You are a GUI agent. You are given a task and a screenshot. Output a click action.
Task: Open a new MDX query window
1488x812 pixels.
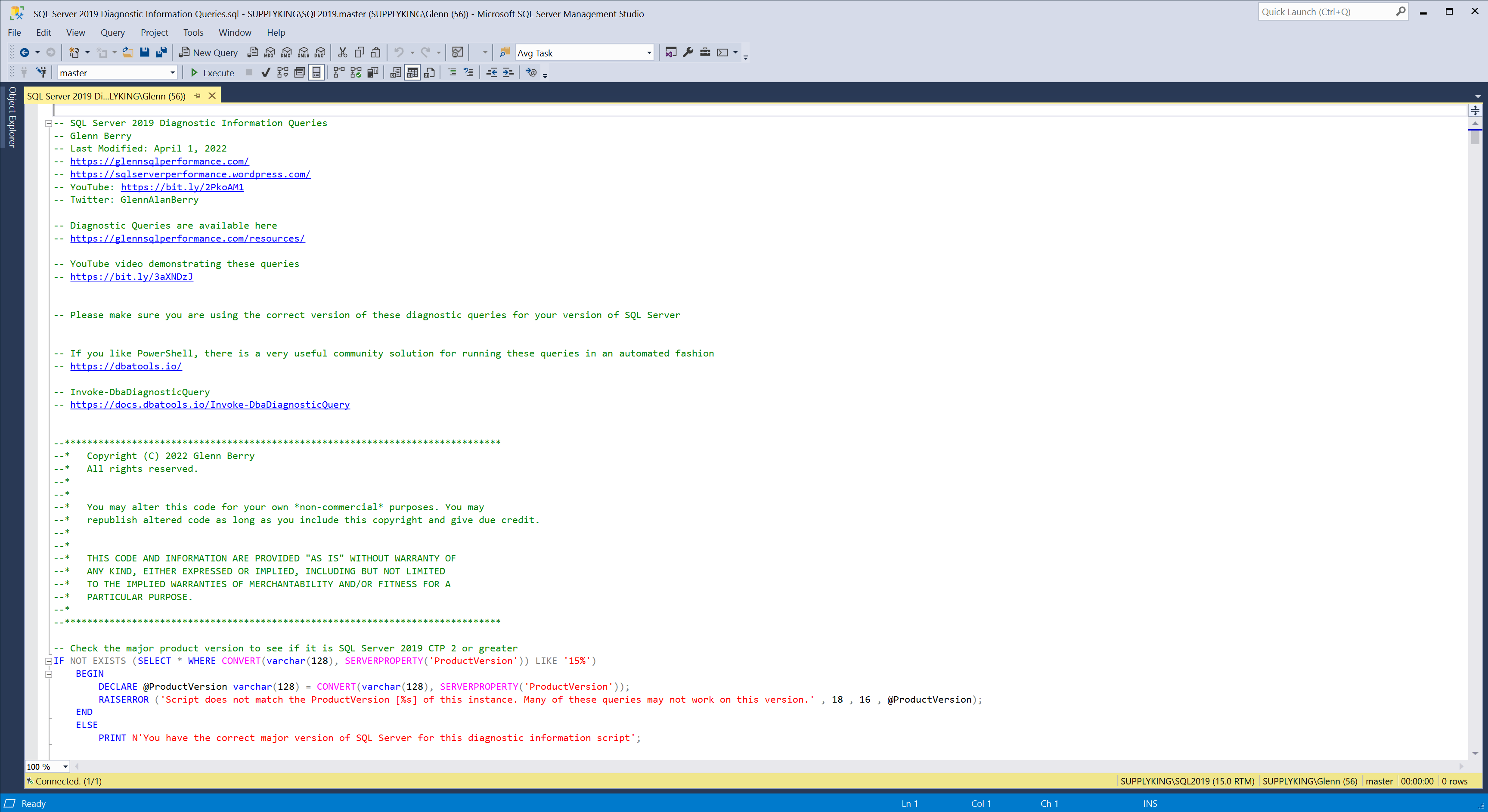coord(269,53)
